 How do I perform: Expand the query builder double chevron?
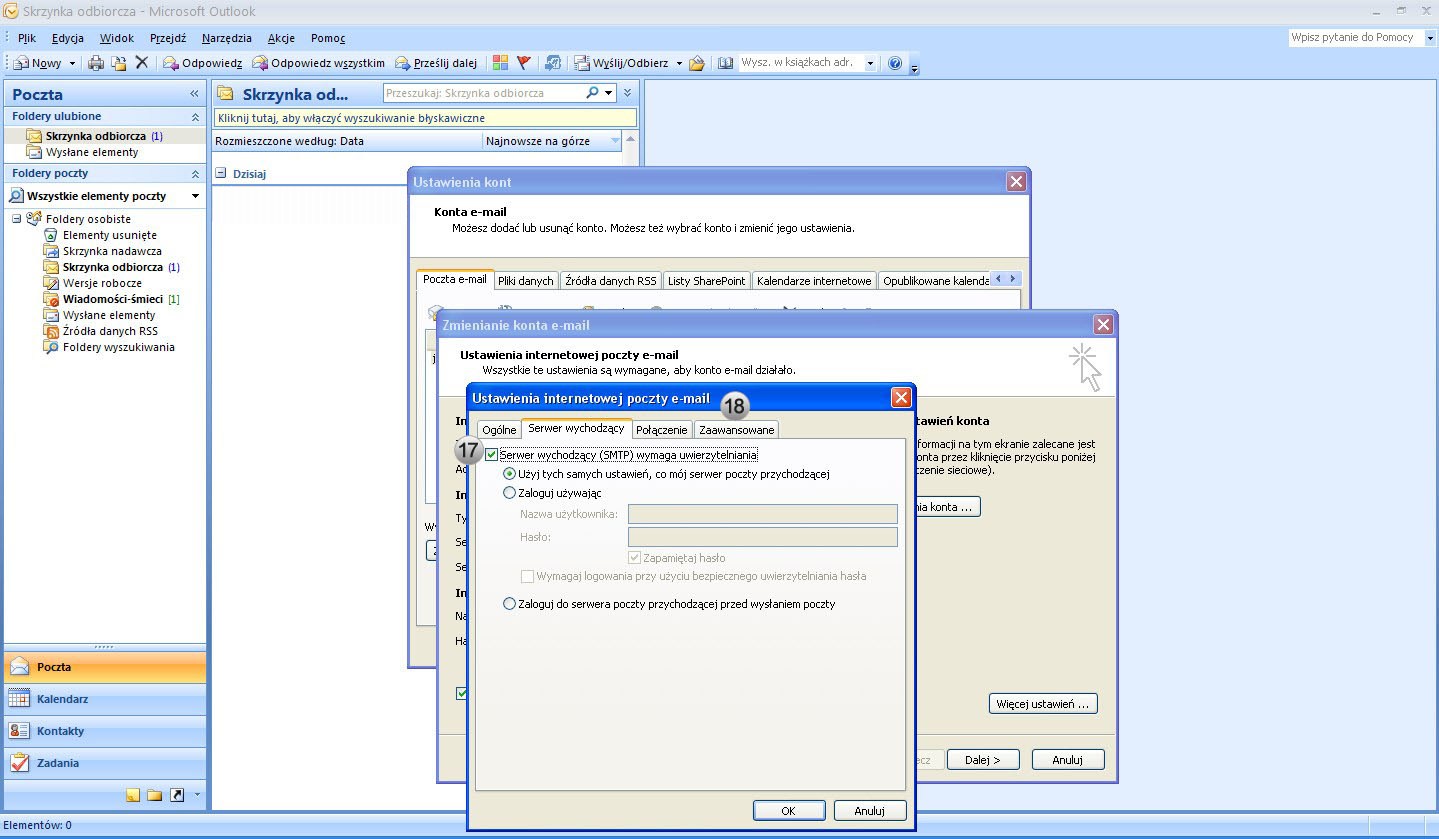coord(628,93)
